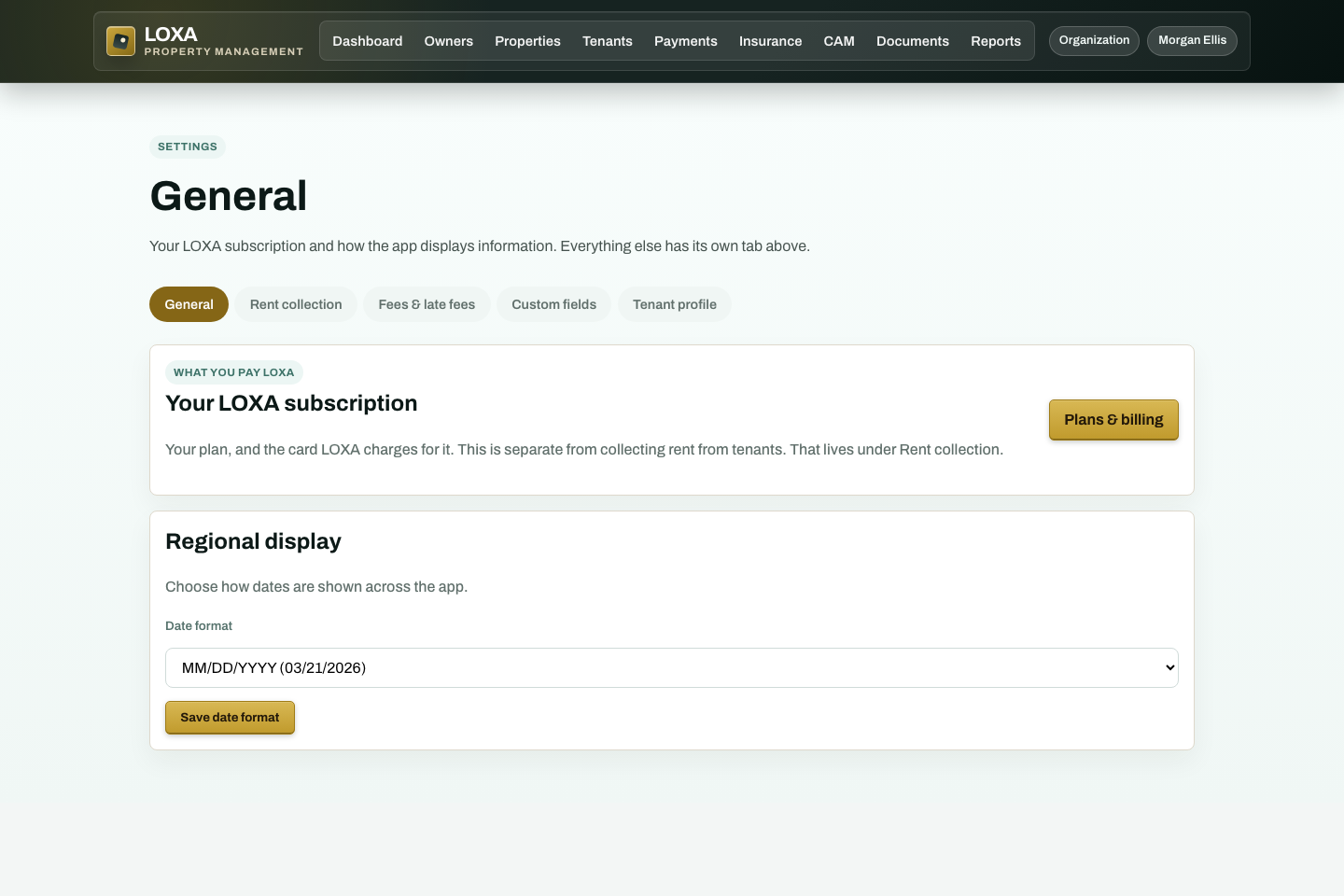Click the 'Choose how dates are shown' text
This screenshot has width=1344, height=896.
point(316,587)
